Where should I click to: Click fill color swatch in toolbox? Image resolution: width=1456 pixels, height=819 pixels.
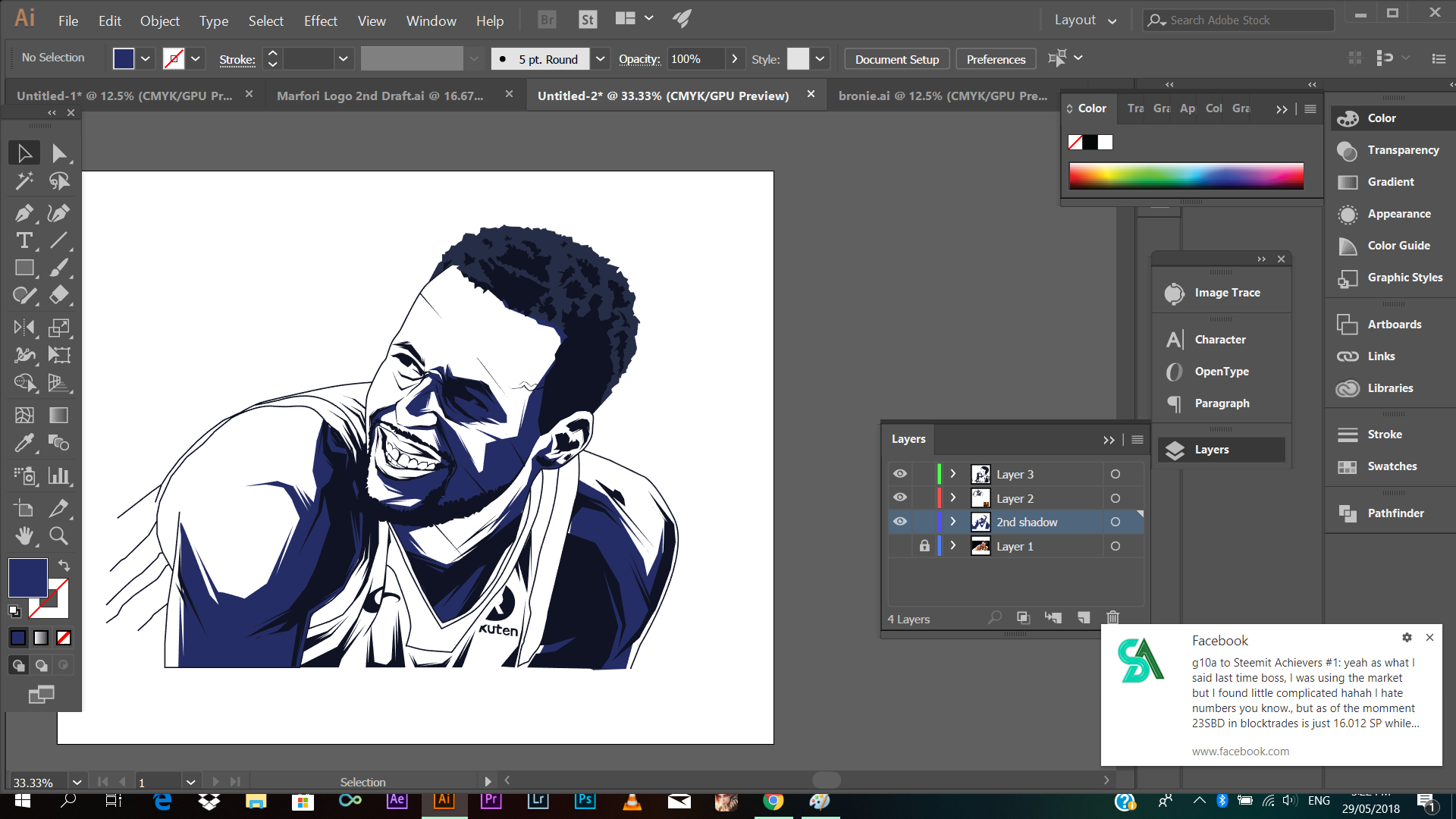(x=28, y=578)
